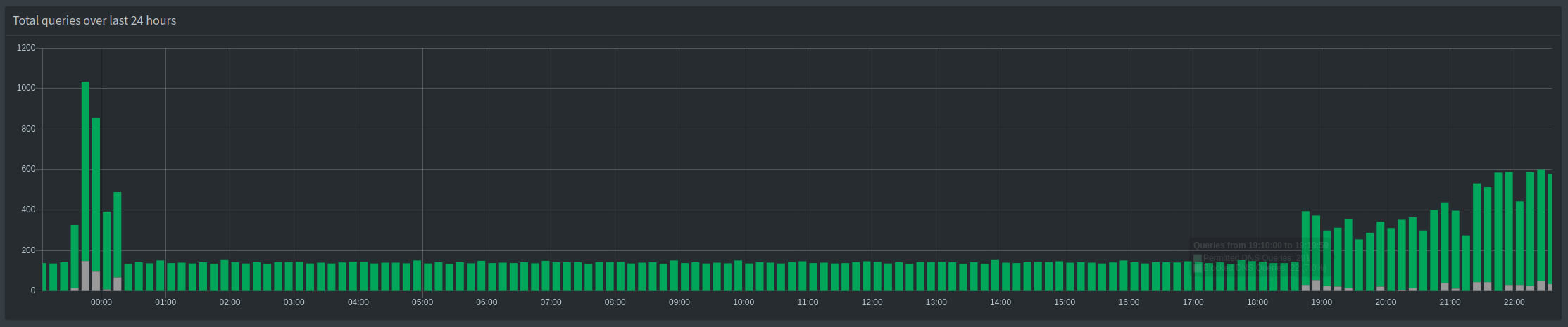Image resolution: width=1568 pixels, height=327 pixels.
Task: Click the chart title 'Total queries over last 24 hours'
Action: click(94, 21)
